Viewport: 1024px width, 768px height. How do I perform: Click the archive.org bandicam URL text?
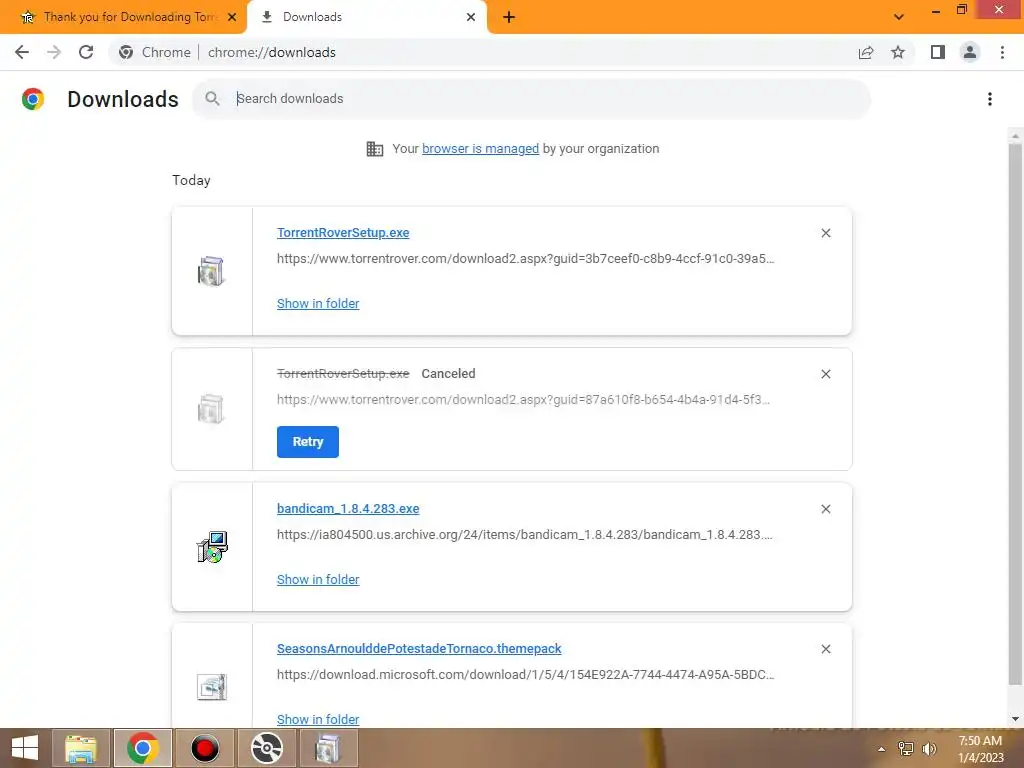pos(524,535)
